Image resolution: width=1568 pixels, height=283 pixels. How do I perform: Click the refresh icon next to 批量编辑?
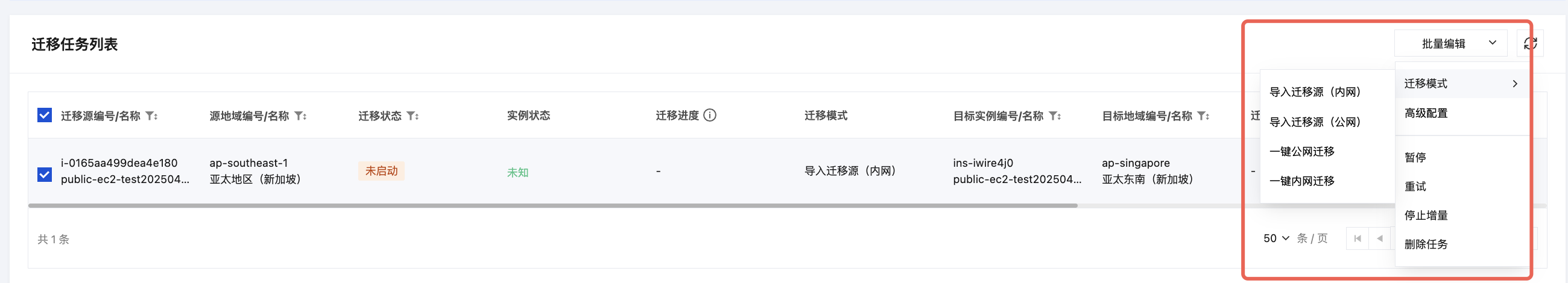[x=1529, y=44]
